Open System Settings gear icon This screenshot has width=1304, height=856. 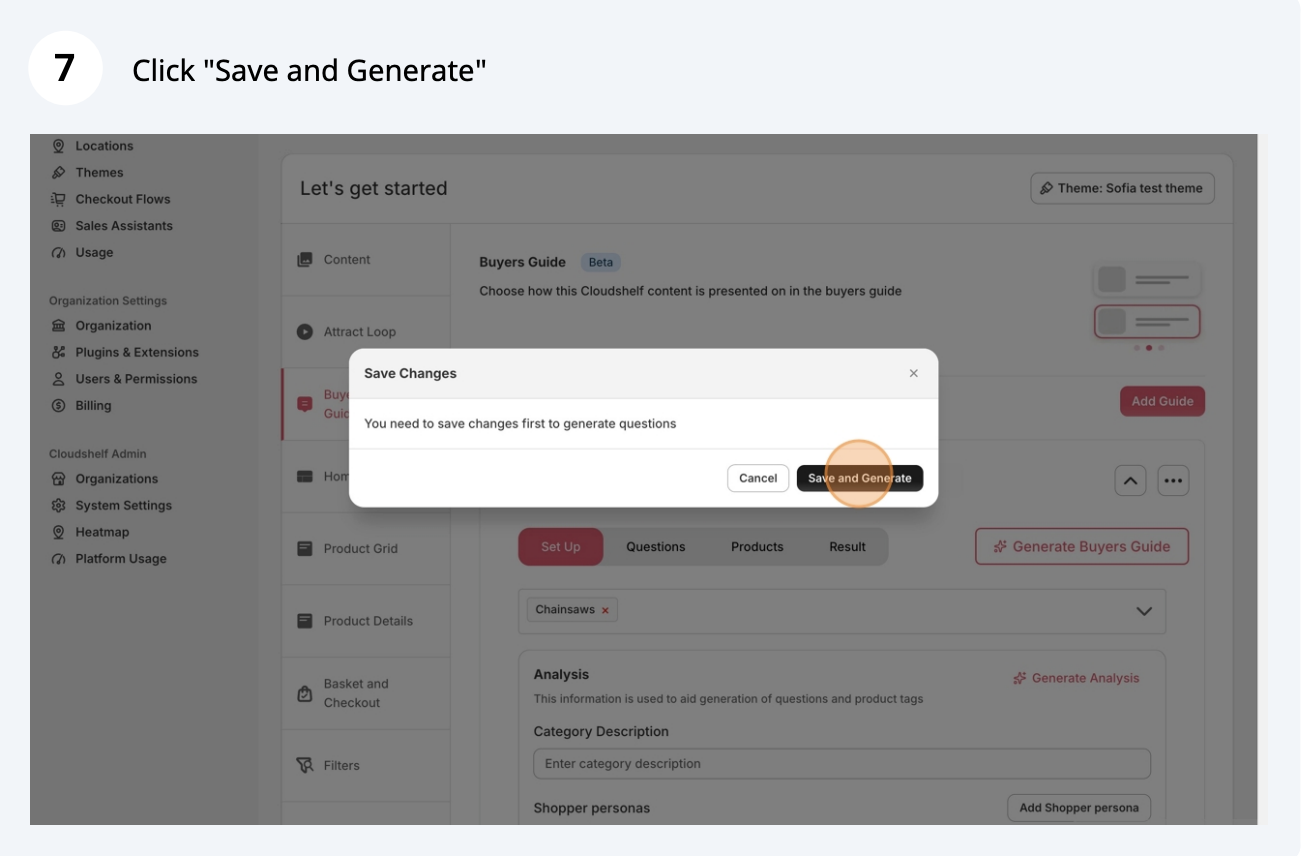[58, 506]
